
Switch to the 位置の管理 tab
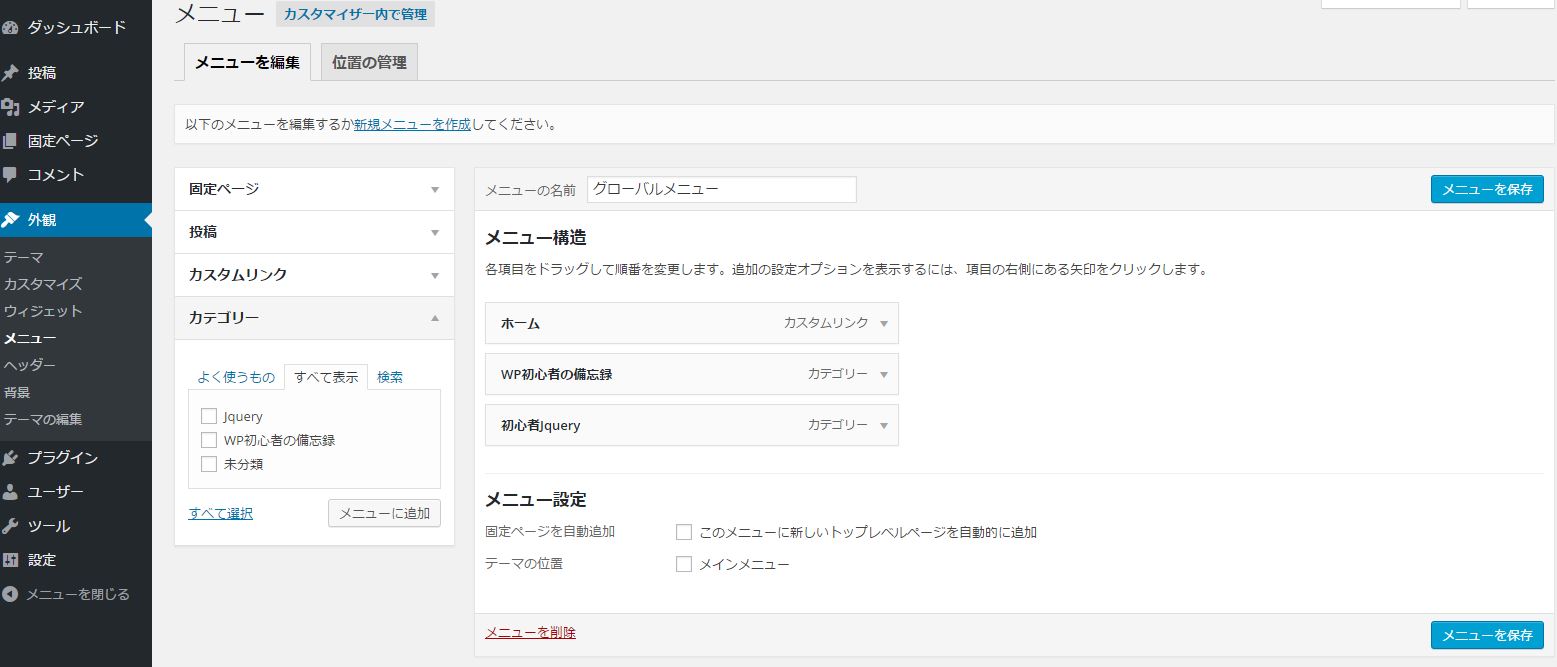(x=369, y=62)
